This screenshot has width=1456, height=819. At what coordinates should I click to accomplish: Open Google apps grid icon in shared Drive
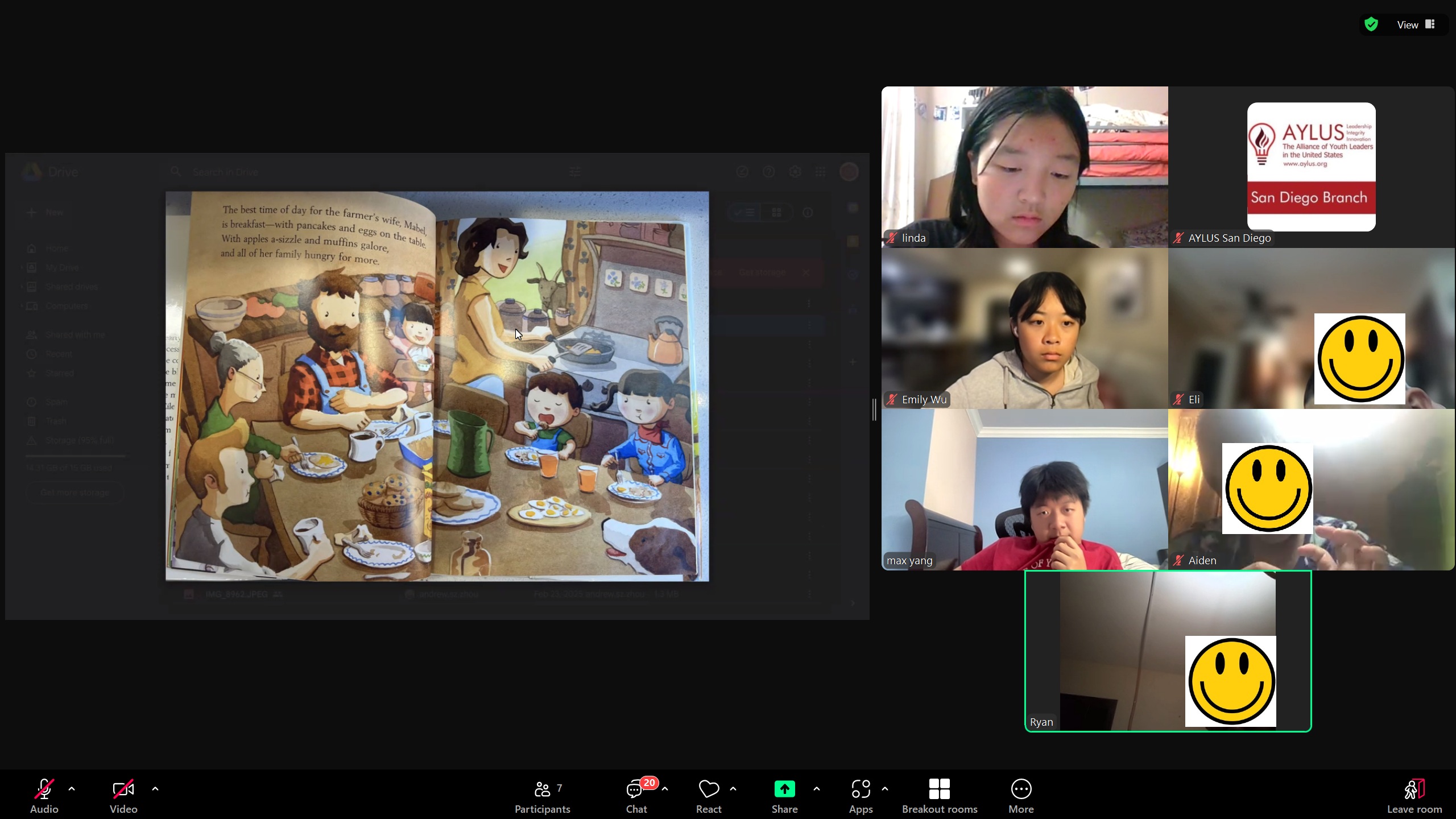coord(820,172)
